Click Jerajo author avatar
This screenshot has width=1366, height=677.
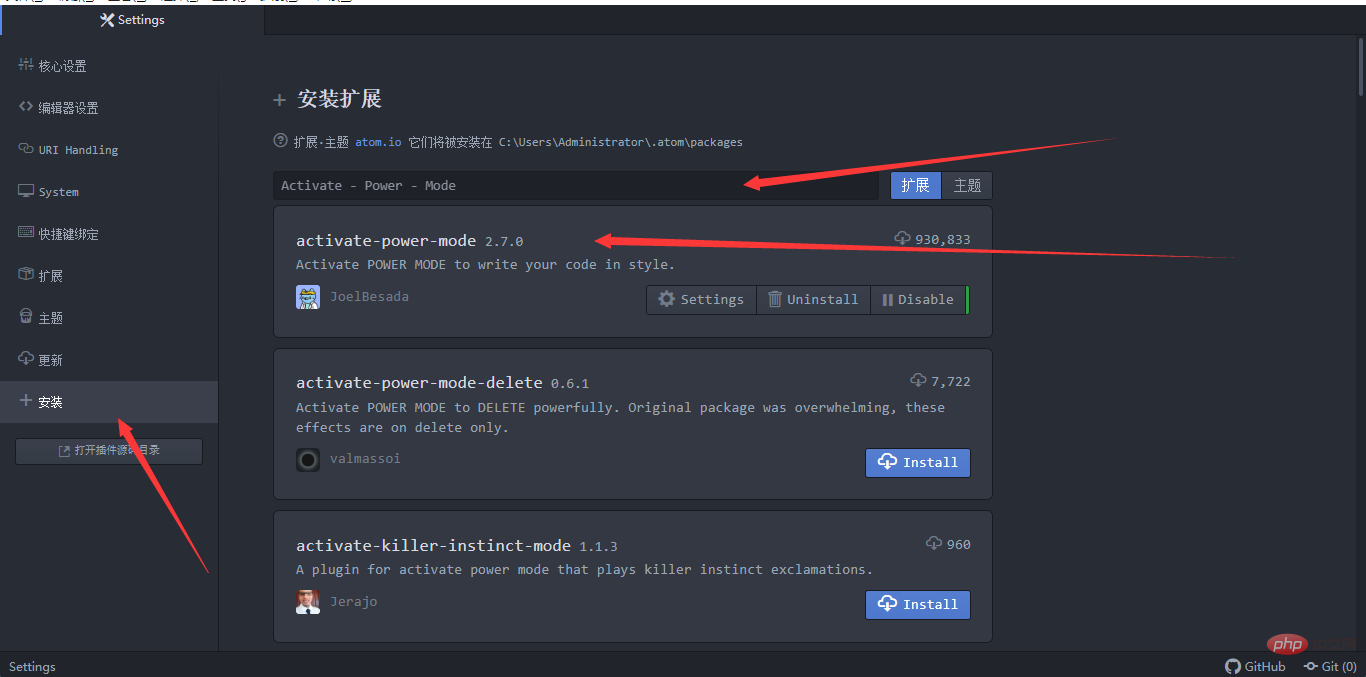pos(308,602)
